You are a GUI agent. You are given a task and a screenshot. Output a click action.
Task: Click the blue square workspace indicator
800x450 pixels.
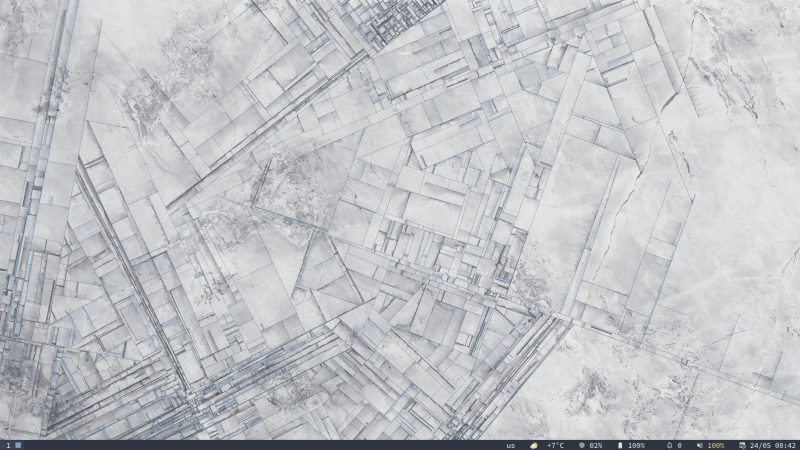point(18,445)
